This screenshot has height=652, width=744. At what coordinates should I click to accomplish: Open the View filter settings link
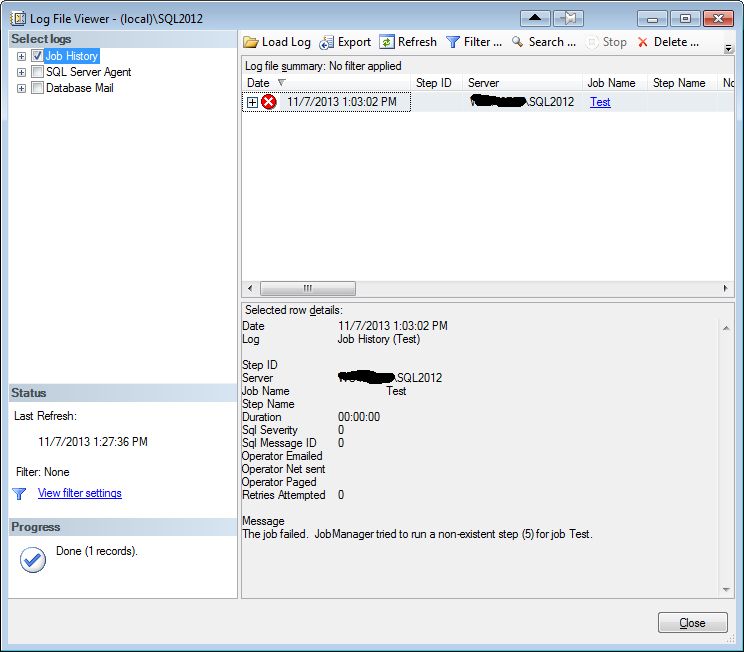coord(80,493)
